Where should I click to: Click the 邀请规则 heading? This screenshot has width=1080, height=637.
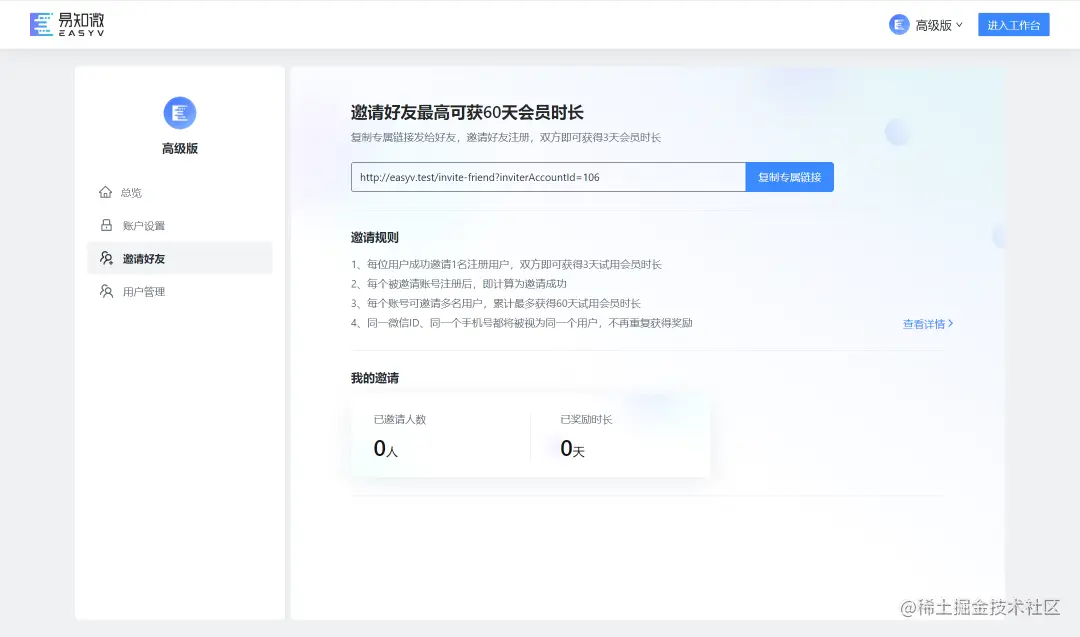tap(375, 238)
